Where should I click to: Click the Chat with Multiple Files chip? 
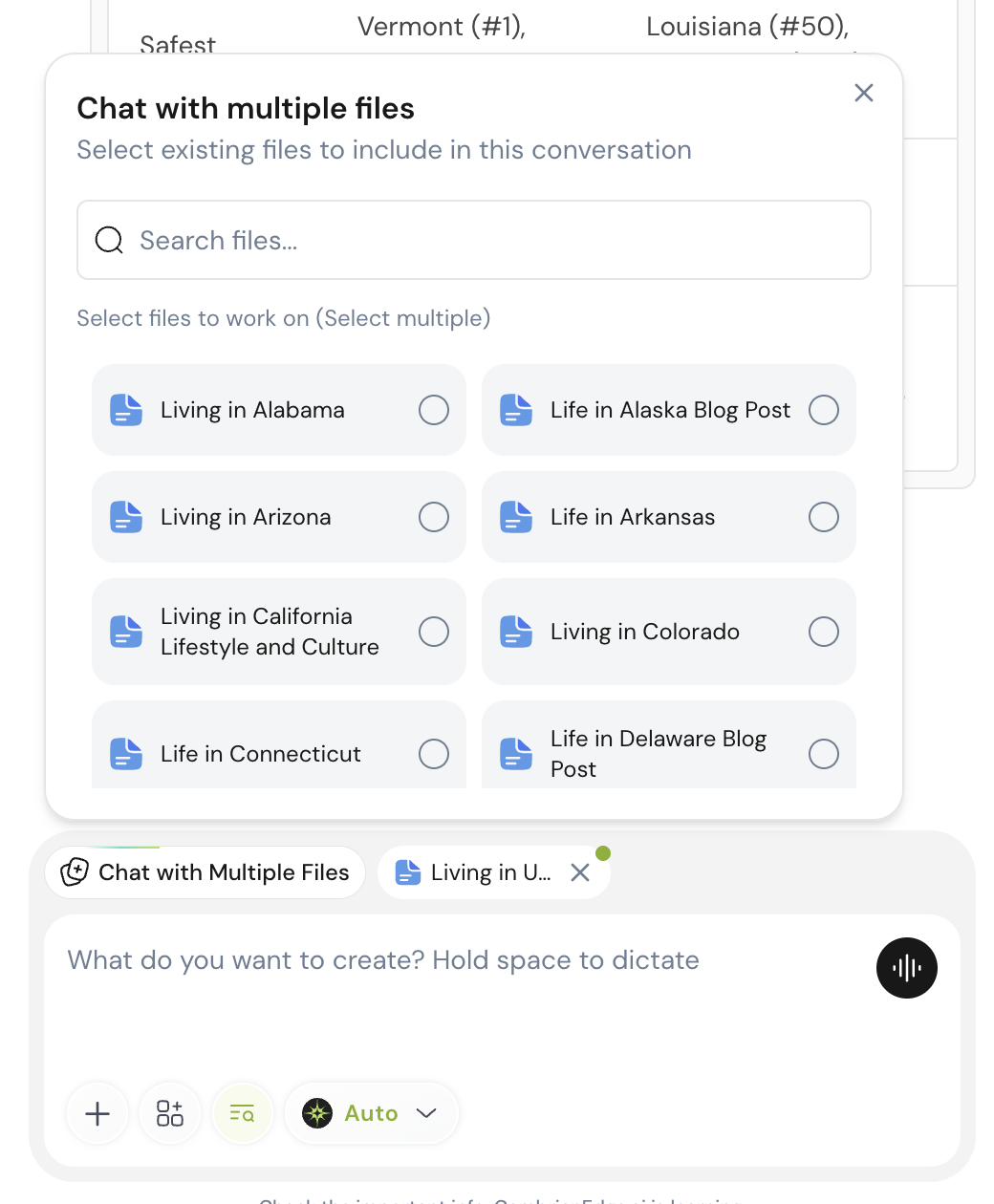205,872
